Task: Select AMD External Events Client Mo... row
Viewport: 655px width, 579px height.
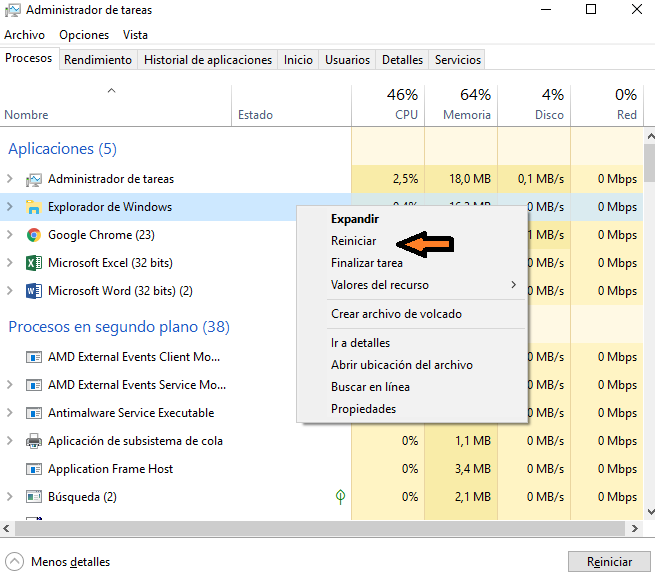Action: (x=322, y=357)
